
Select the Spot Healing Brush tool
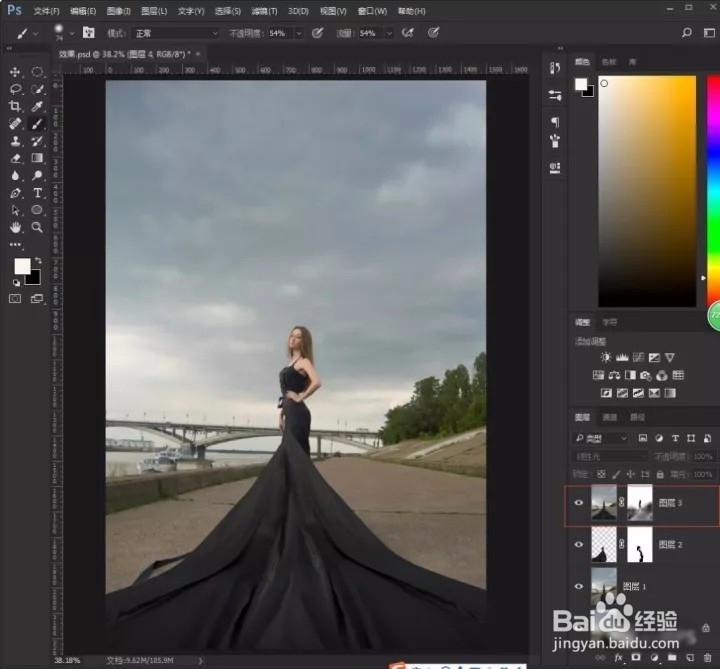point(15,124)
